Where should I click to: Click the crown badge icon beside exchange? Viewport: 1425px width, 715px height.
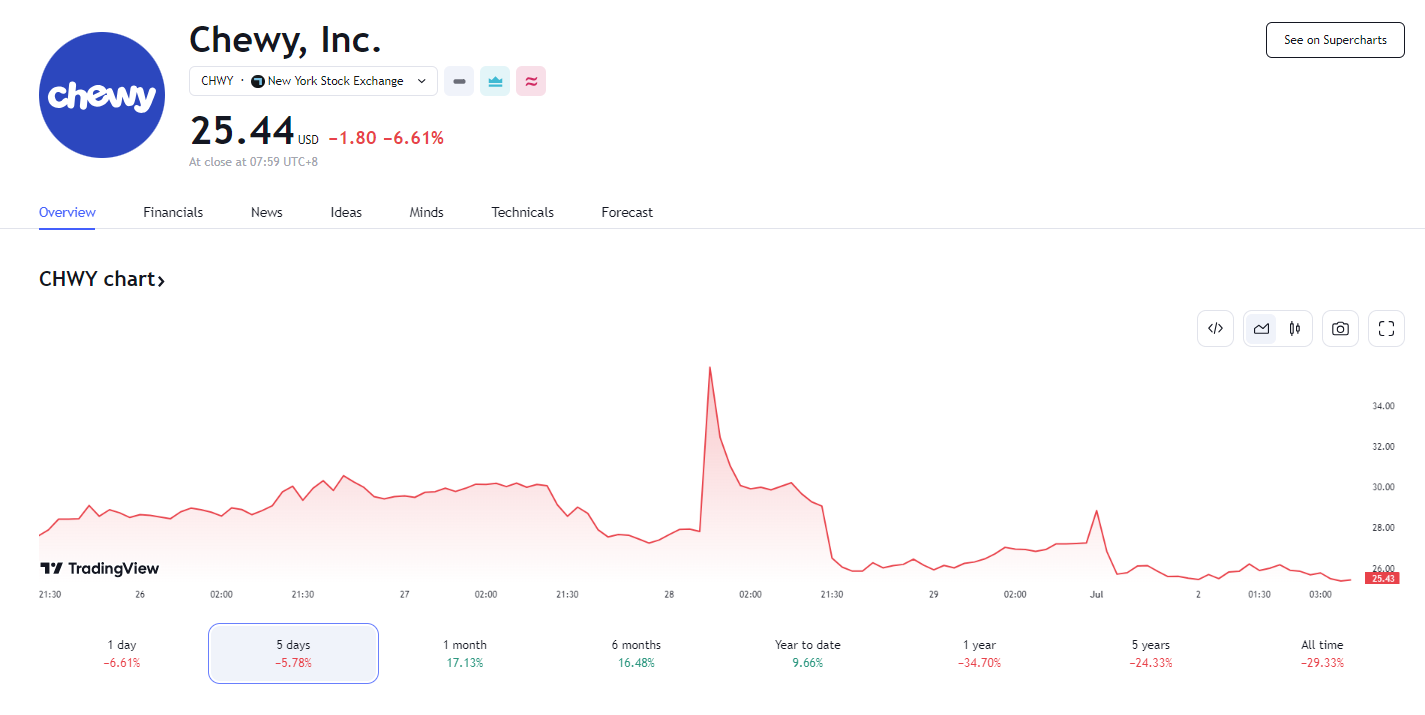495,81
